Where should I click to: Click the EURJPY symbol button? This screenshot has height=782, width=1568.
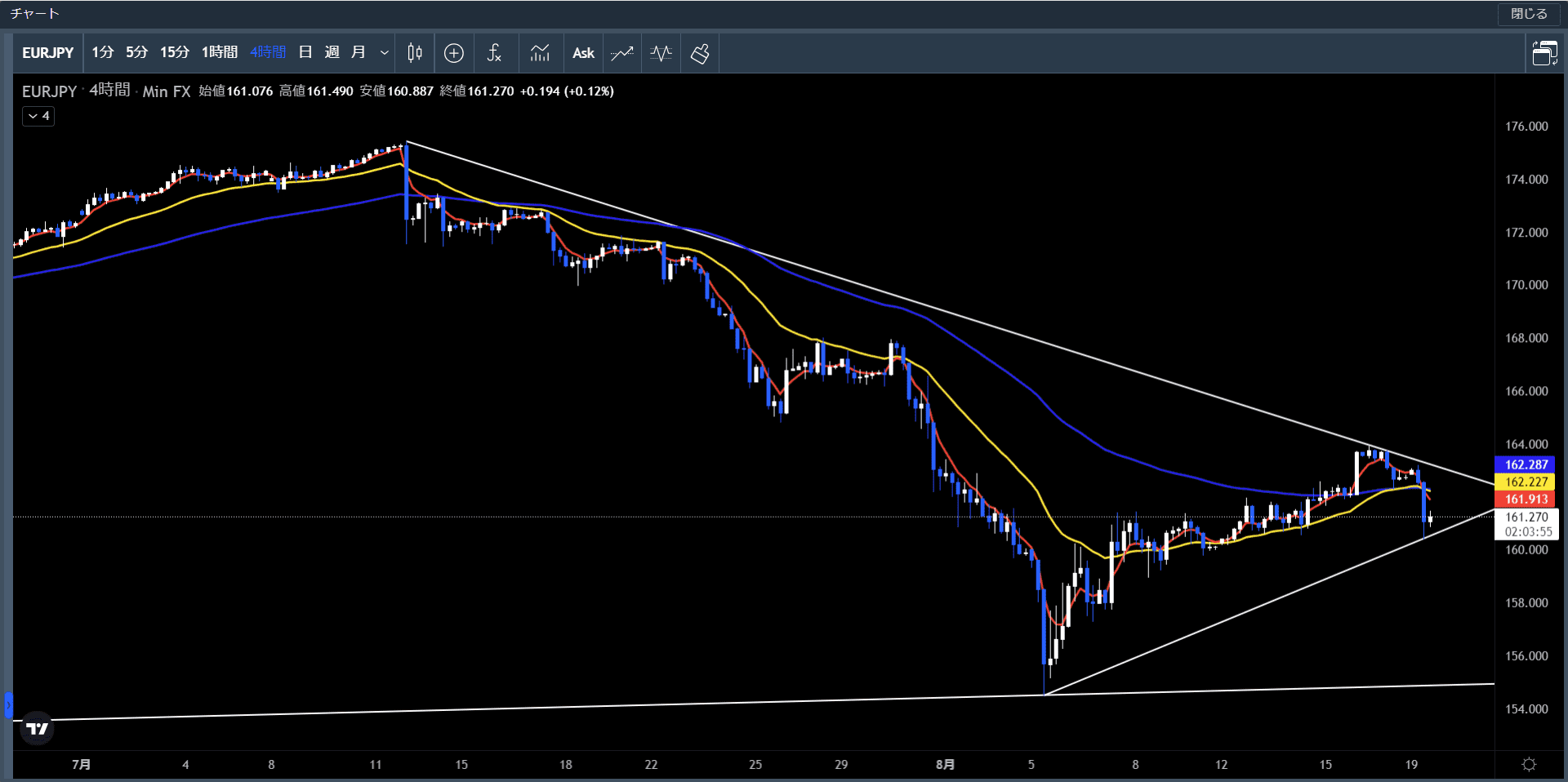[48, 53]
